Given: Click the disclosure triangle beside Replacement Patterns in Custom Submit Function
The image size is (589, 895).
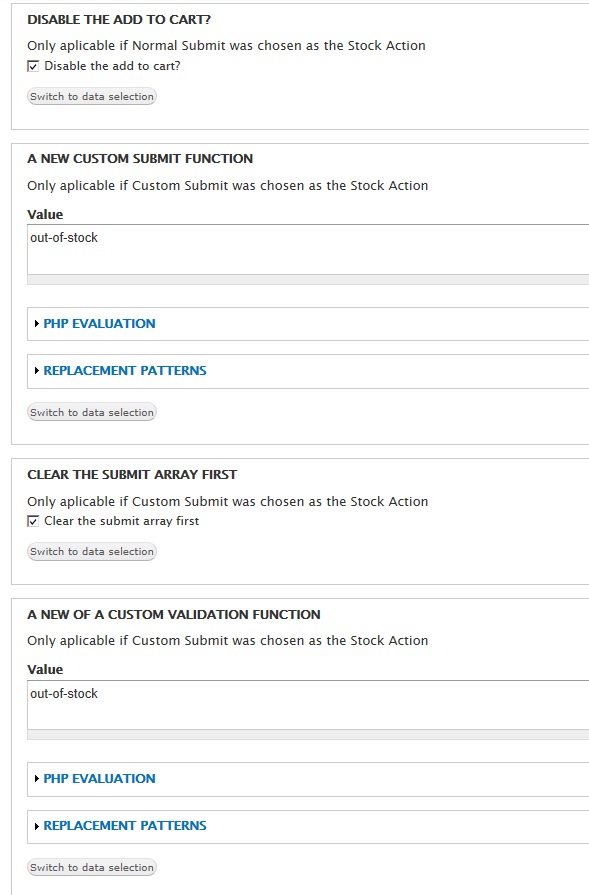Looking at the screenshot, I should pos(37,370).
